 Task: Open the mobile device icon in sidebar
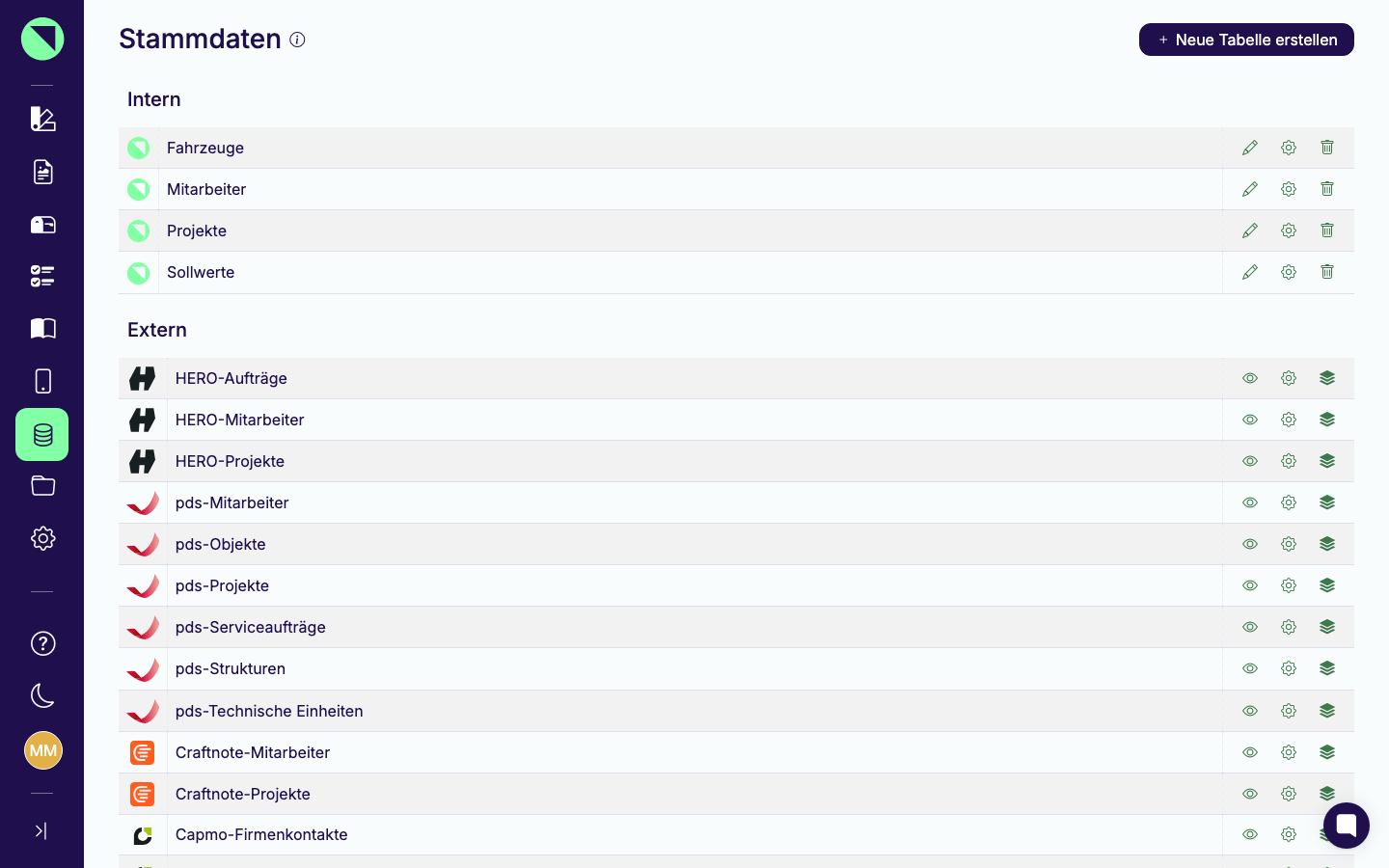tap(42, 381)
